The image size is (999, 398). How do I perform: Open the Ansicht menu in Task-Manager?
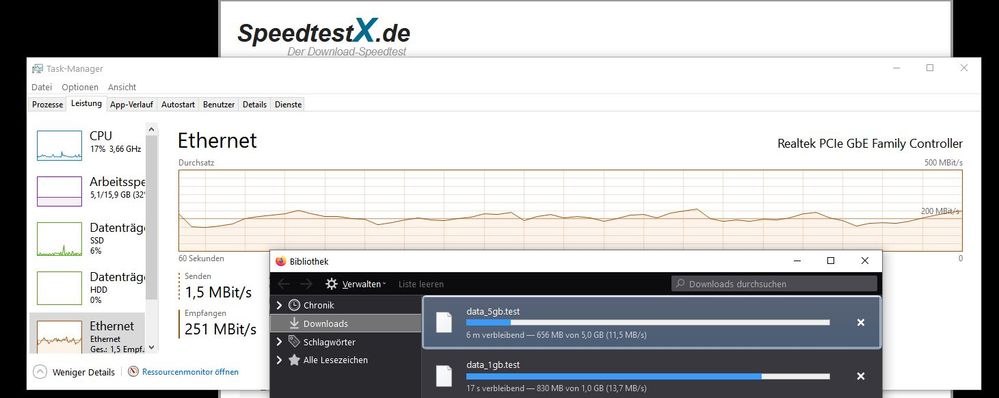pos(122,87)
